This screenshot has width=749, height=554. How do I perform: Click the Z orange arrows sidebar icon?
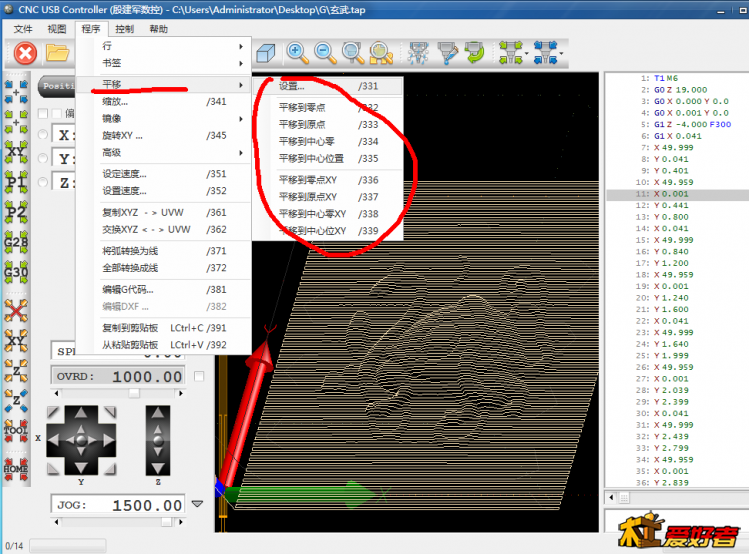click(16, 371)
